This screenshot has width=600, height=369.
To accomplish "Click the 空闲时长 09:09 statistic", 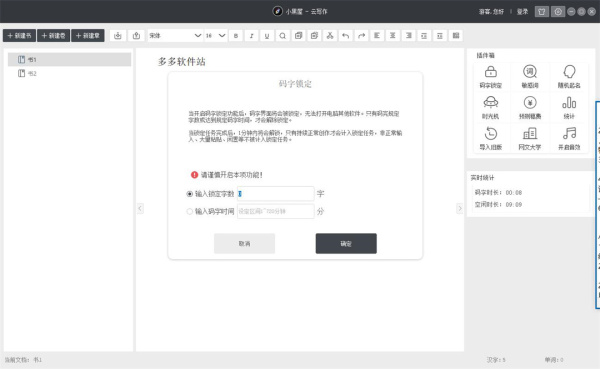I will pos(498,204).
